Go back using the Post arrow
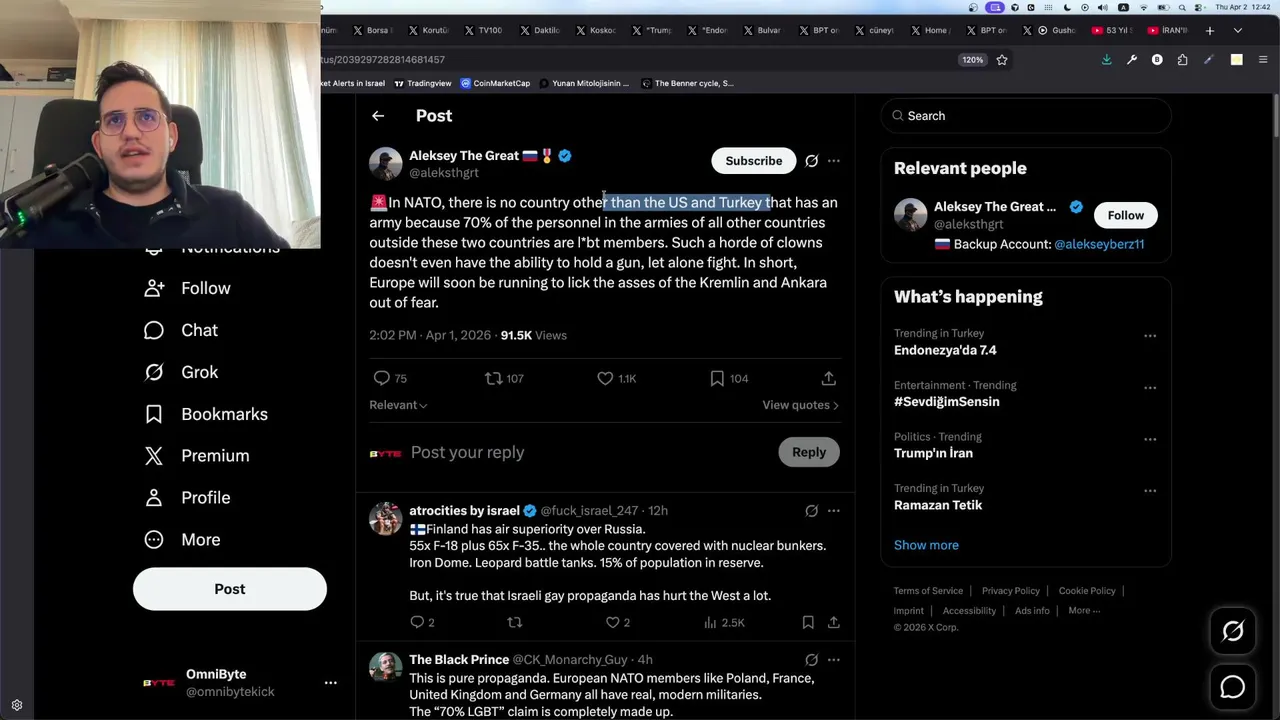The width and height of the screenshot is (1280, 720). (x=378, y=116)
